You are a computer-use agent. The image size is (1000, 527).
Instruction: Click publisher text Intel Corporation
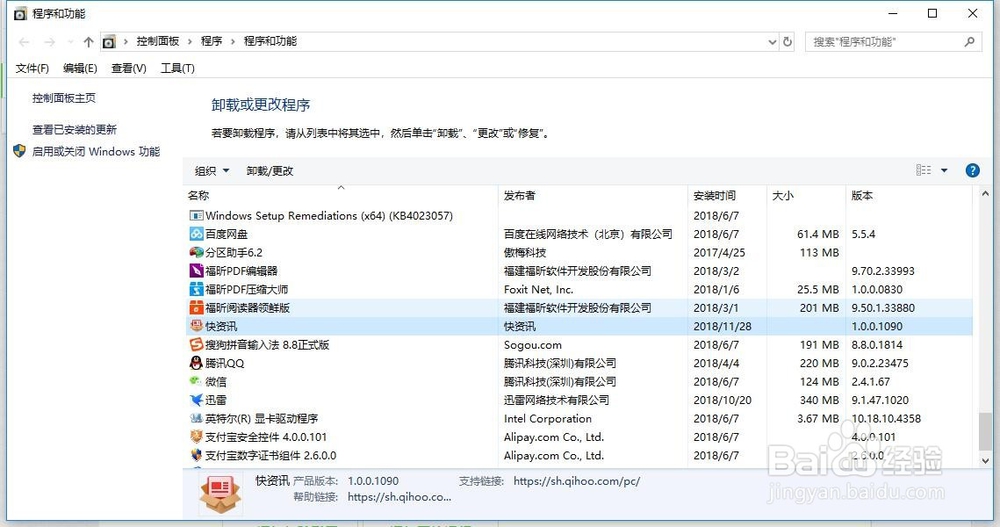[x=548, y=419]
